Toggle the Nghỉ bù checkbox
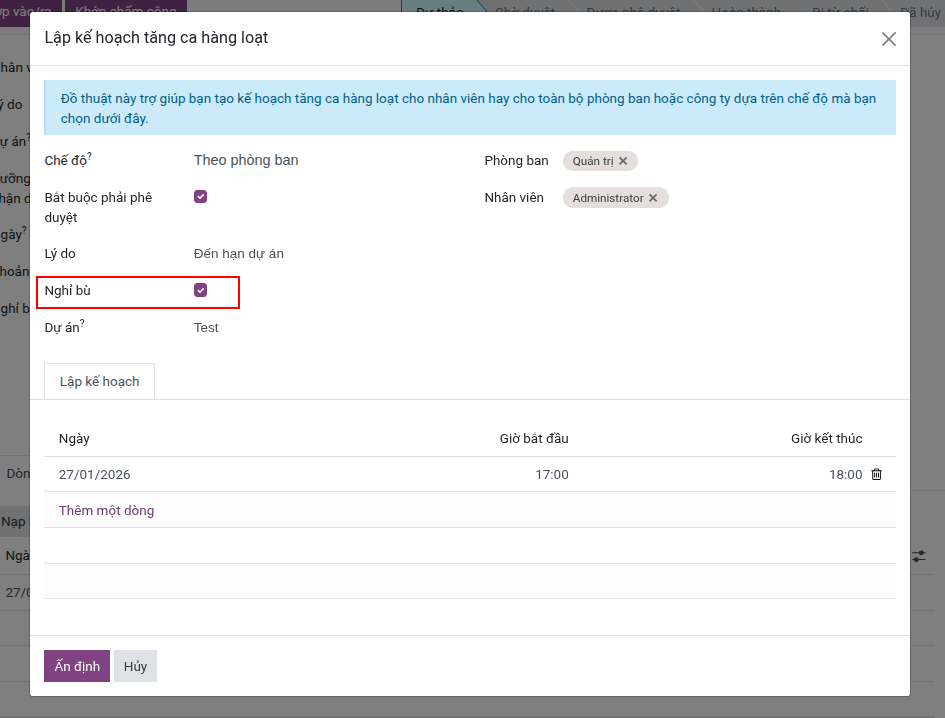 [x=201, y=290]
